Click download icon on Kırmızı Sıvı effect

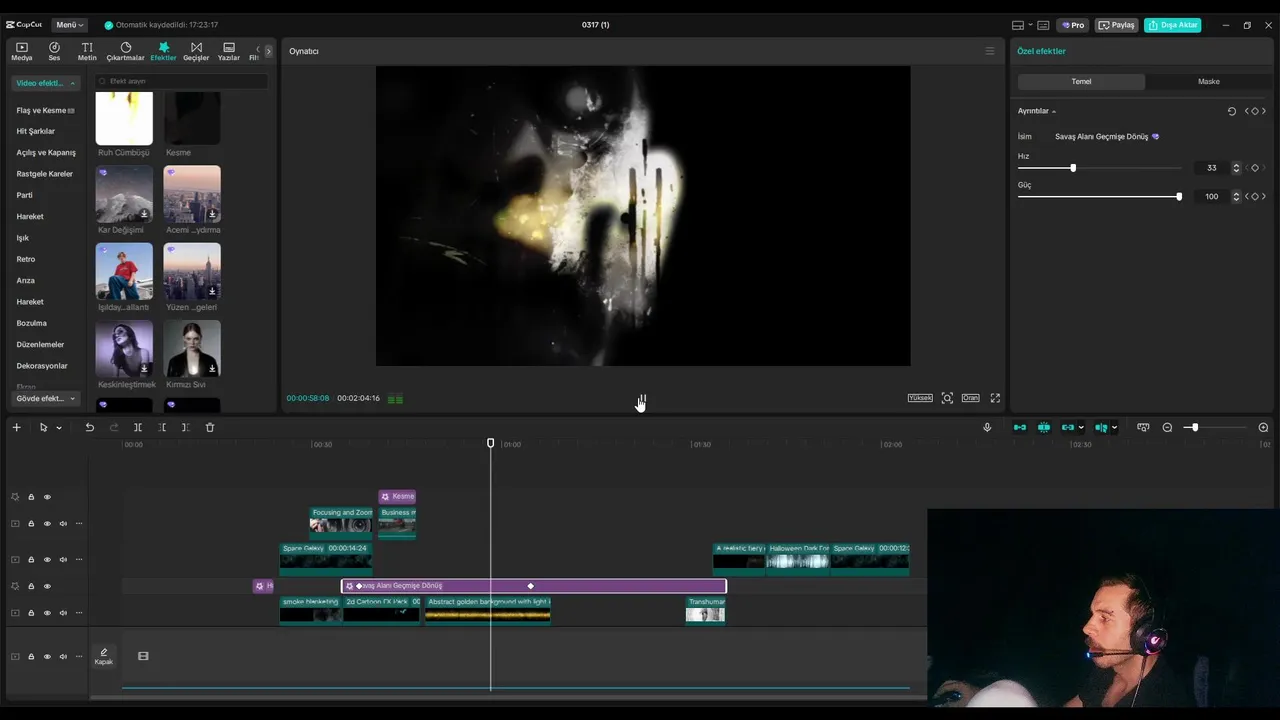[212, 369]
